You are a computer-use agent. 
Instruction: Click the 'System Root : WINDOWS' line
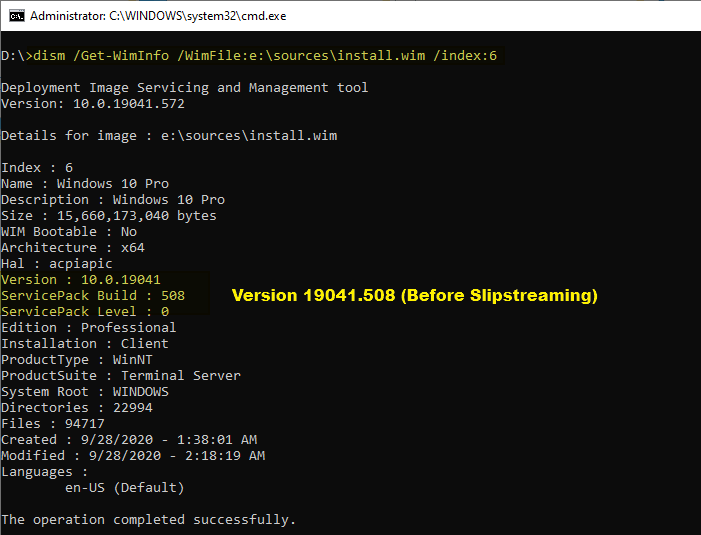(85, 392)
